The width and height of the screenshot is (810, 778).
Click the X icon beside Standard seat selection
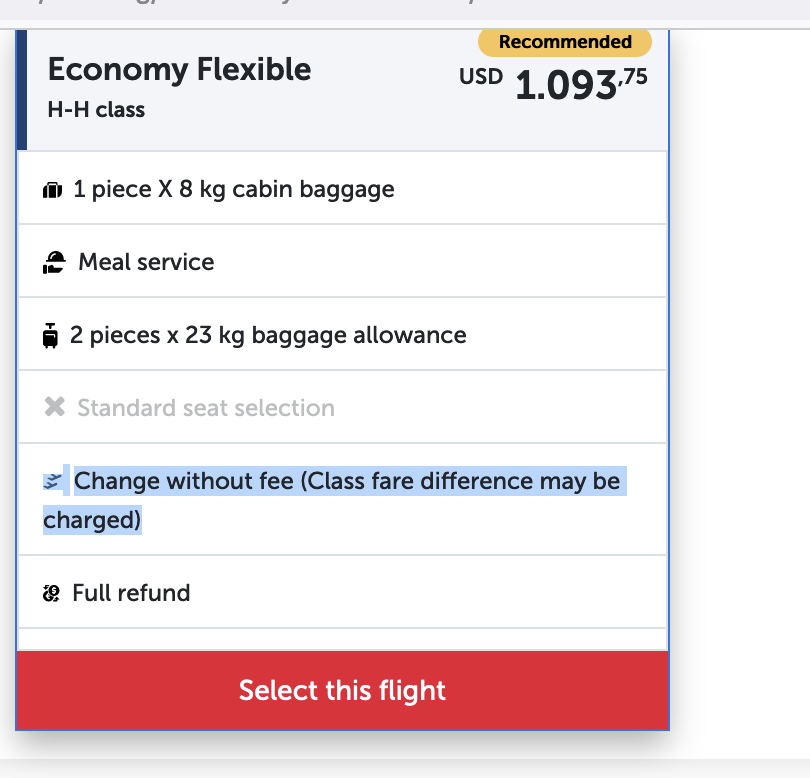pyautogui.click(x=54, y=407)
